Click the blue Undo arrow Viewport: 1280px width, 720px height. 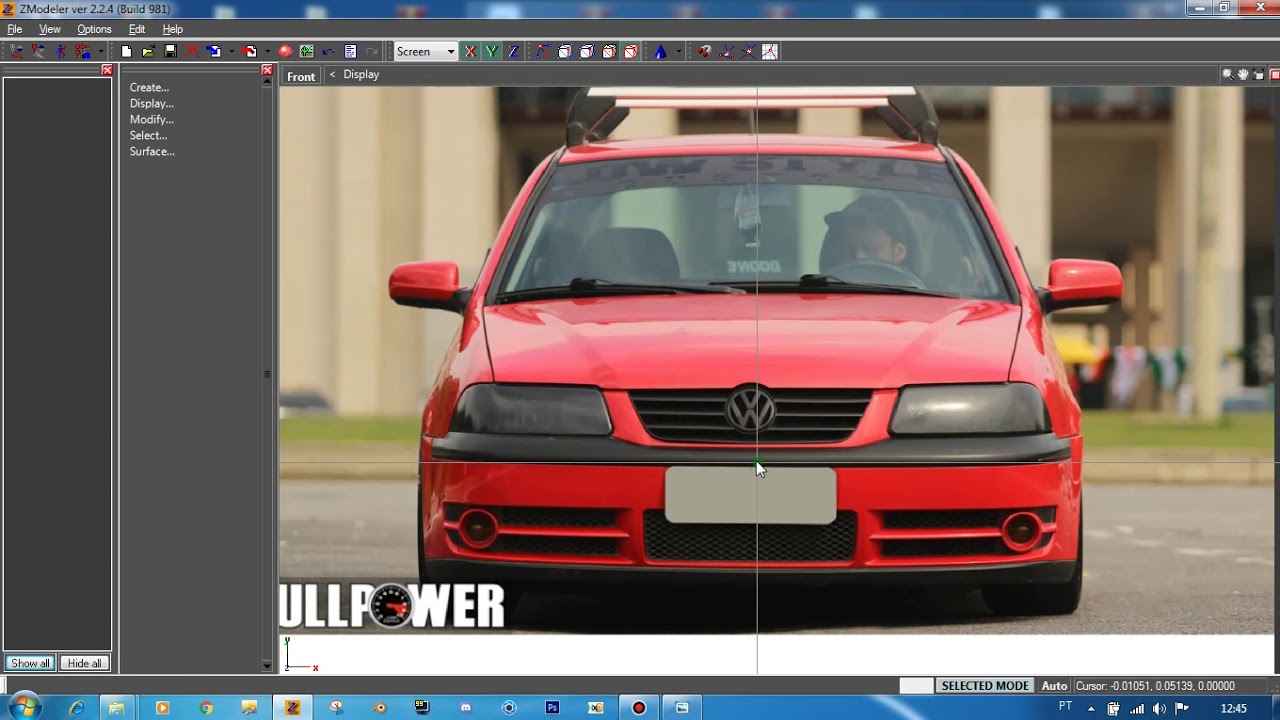pos(328,51)
